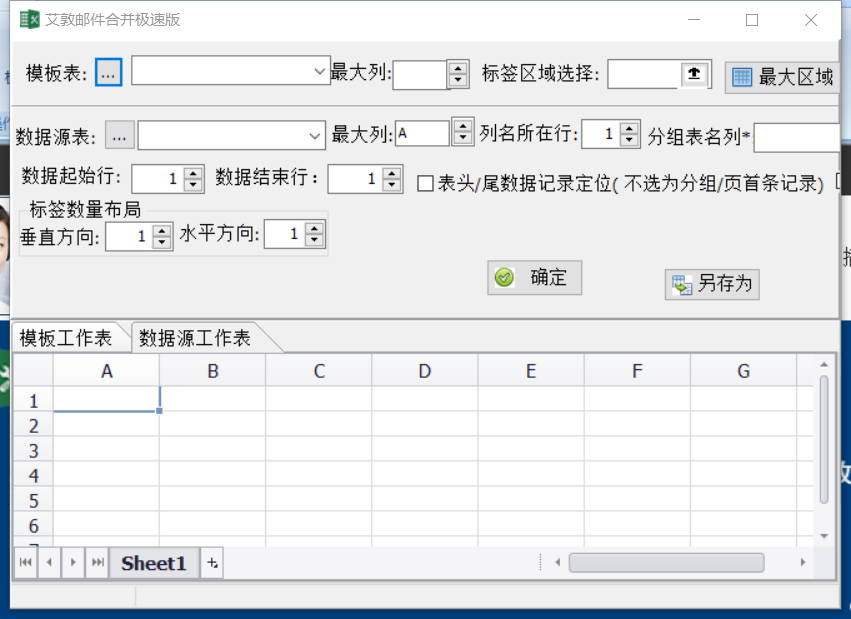The height and width of the screenshot is (619, 851).
Task: Decrease 列名所在行 value
Action: (x=629, y=141)
